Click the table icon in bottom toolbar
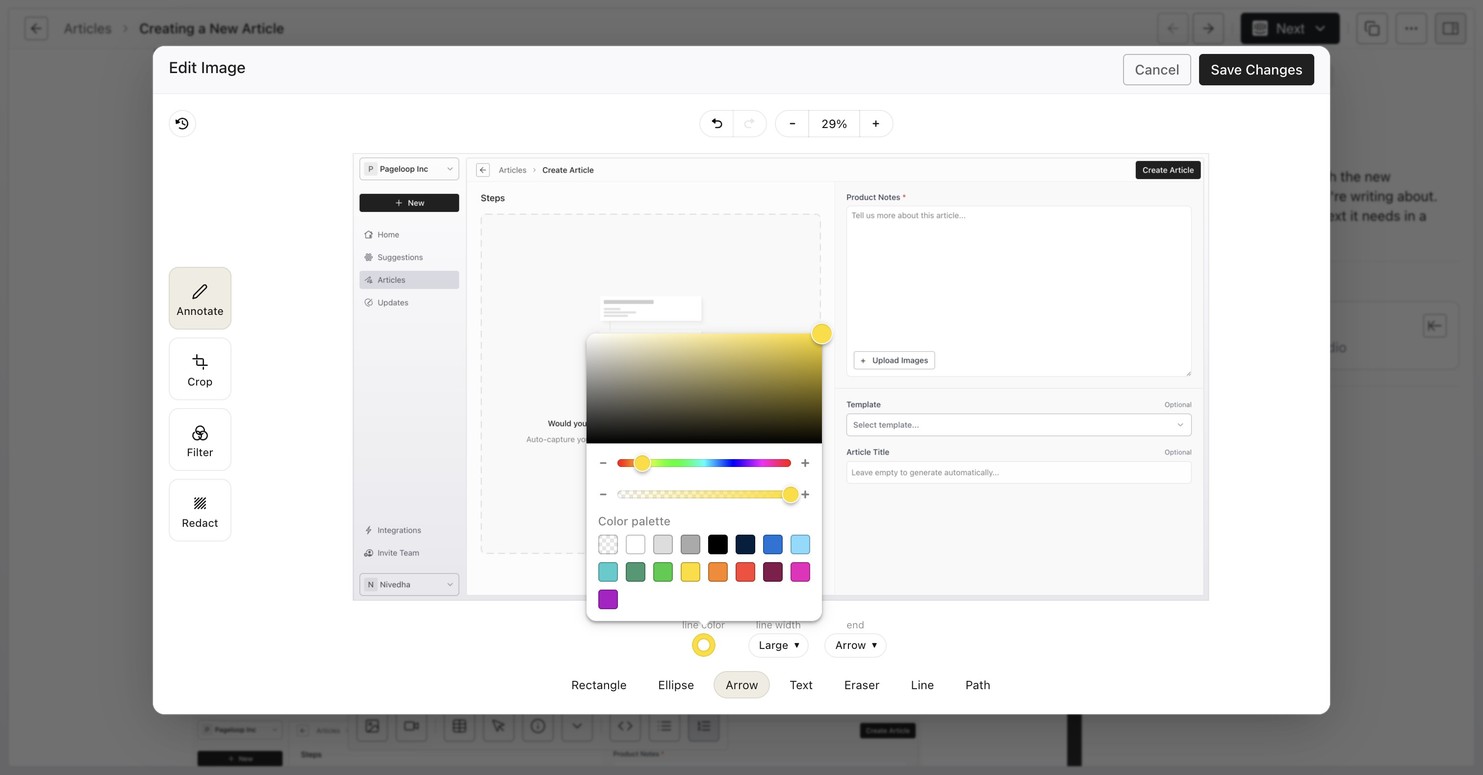Image resolution: width=1483 pixels, height=775 pixels. 460,726
